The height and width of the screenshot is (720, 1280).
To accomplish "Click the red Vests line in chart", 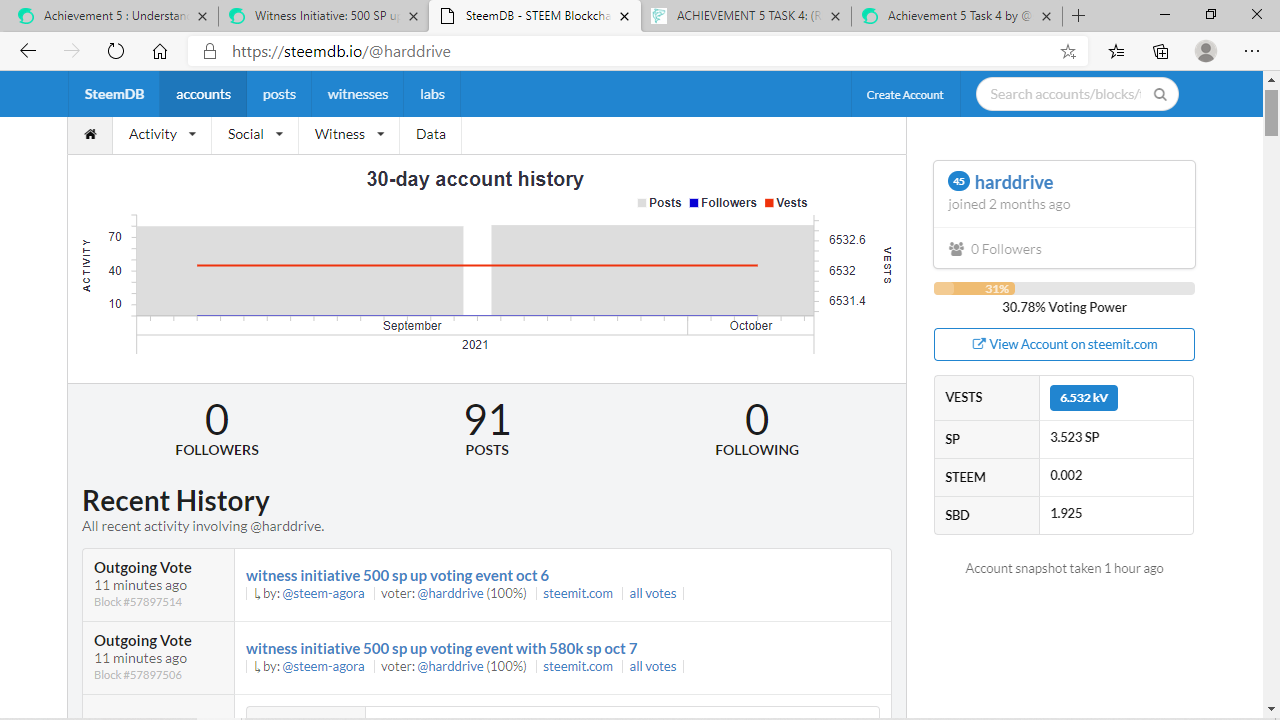I will point(477,265).
